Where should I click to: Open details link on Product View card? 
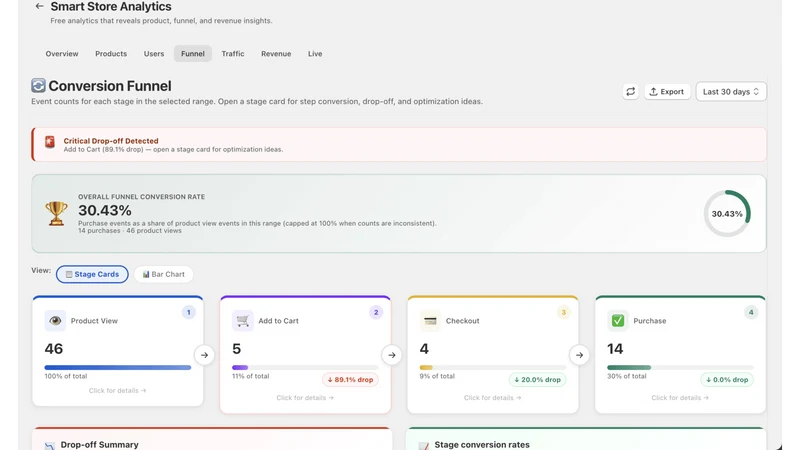click(x=117, y=390)
